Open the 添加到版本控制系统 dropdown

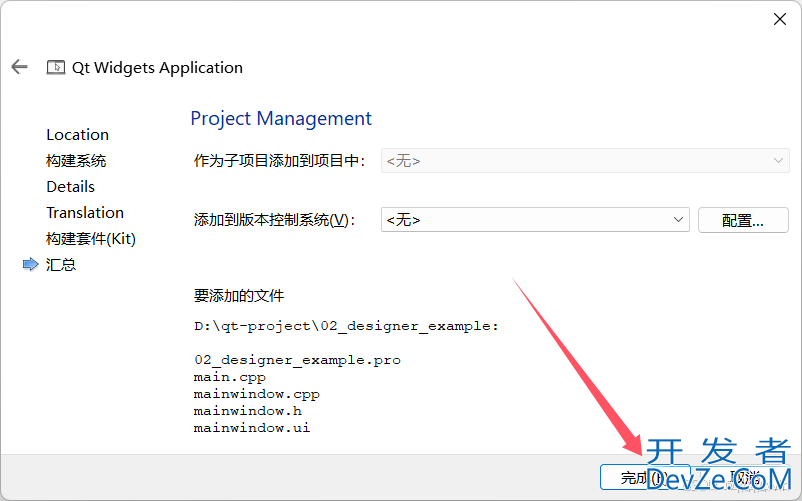(x=535, y=220)
